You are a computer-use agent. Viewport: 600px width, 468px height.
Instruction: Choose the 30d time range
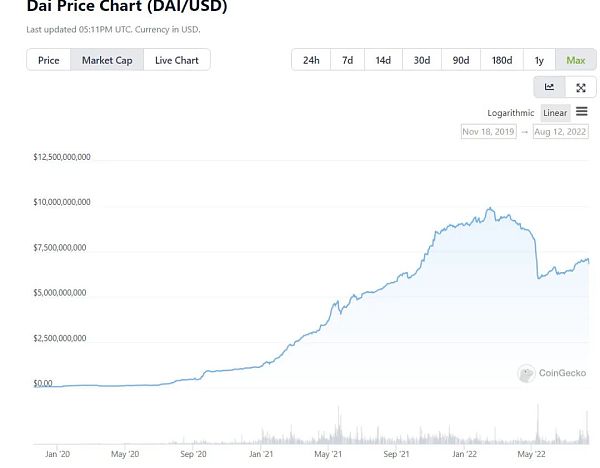(422, 60)
